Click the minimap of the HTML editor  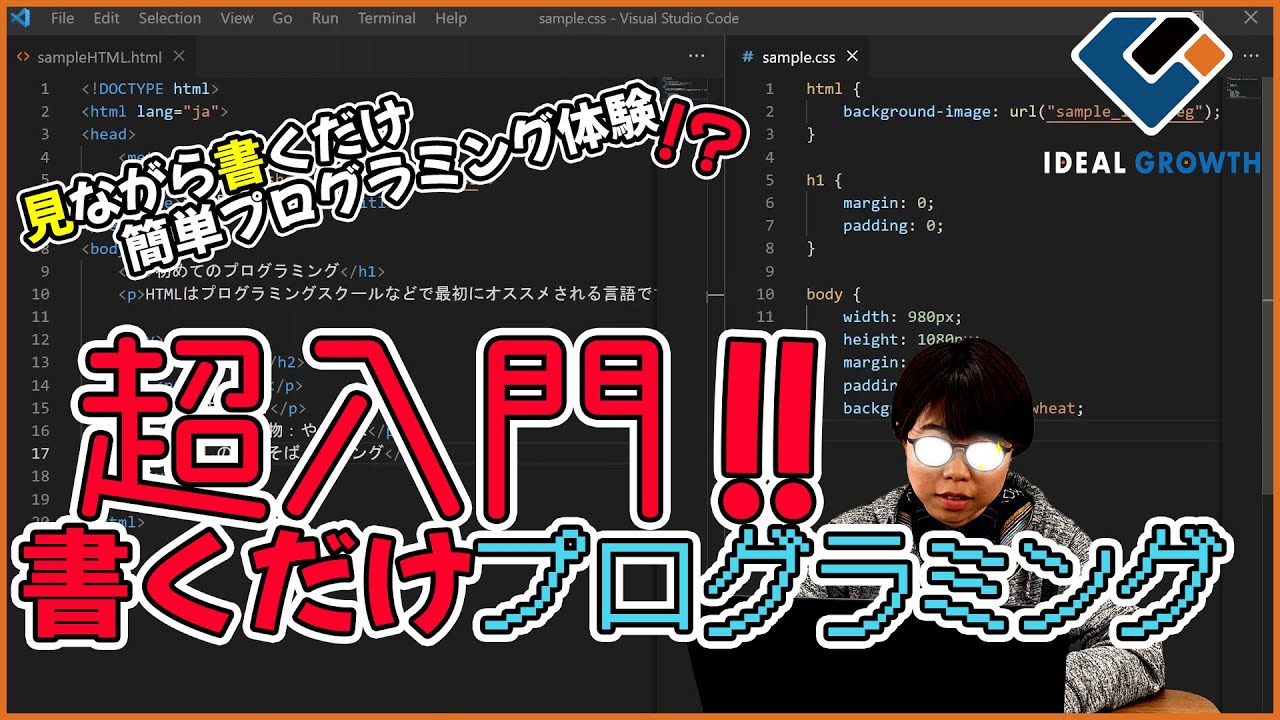tap(683, 88)
